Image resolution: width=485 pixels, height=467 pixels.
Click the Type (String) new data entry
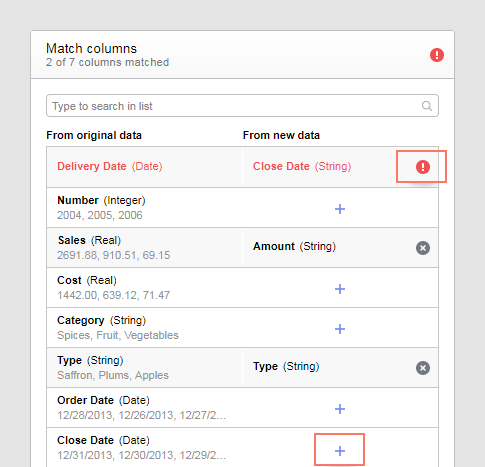(x=286, y=366)
